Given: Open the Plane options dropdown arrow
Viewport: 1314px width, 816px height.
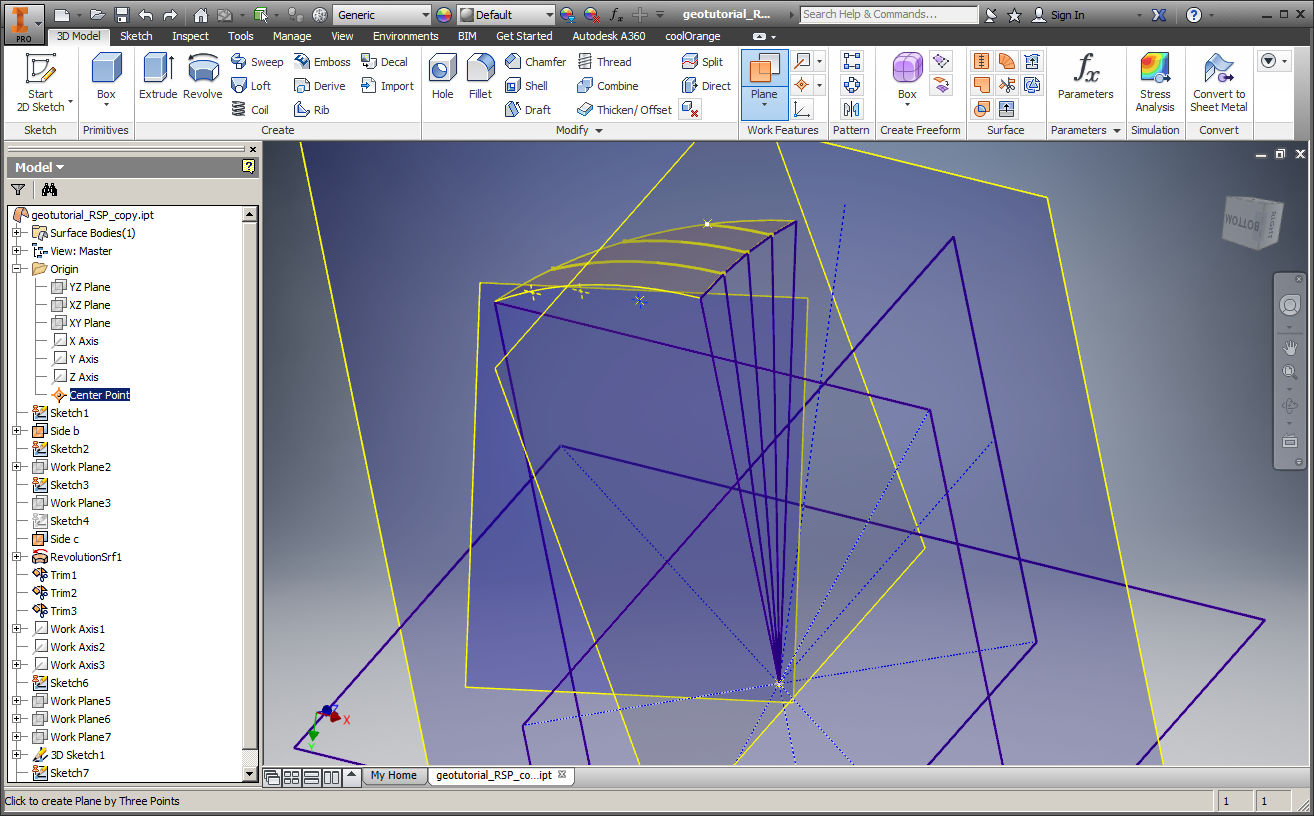Looking at the screenshot, I should [764, 105].
